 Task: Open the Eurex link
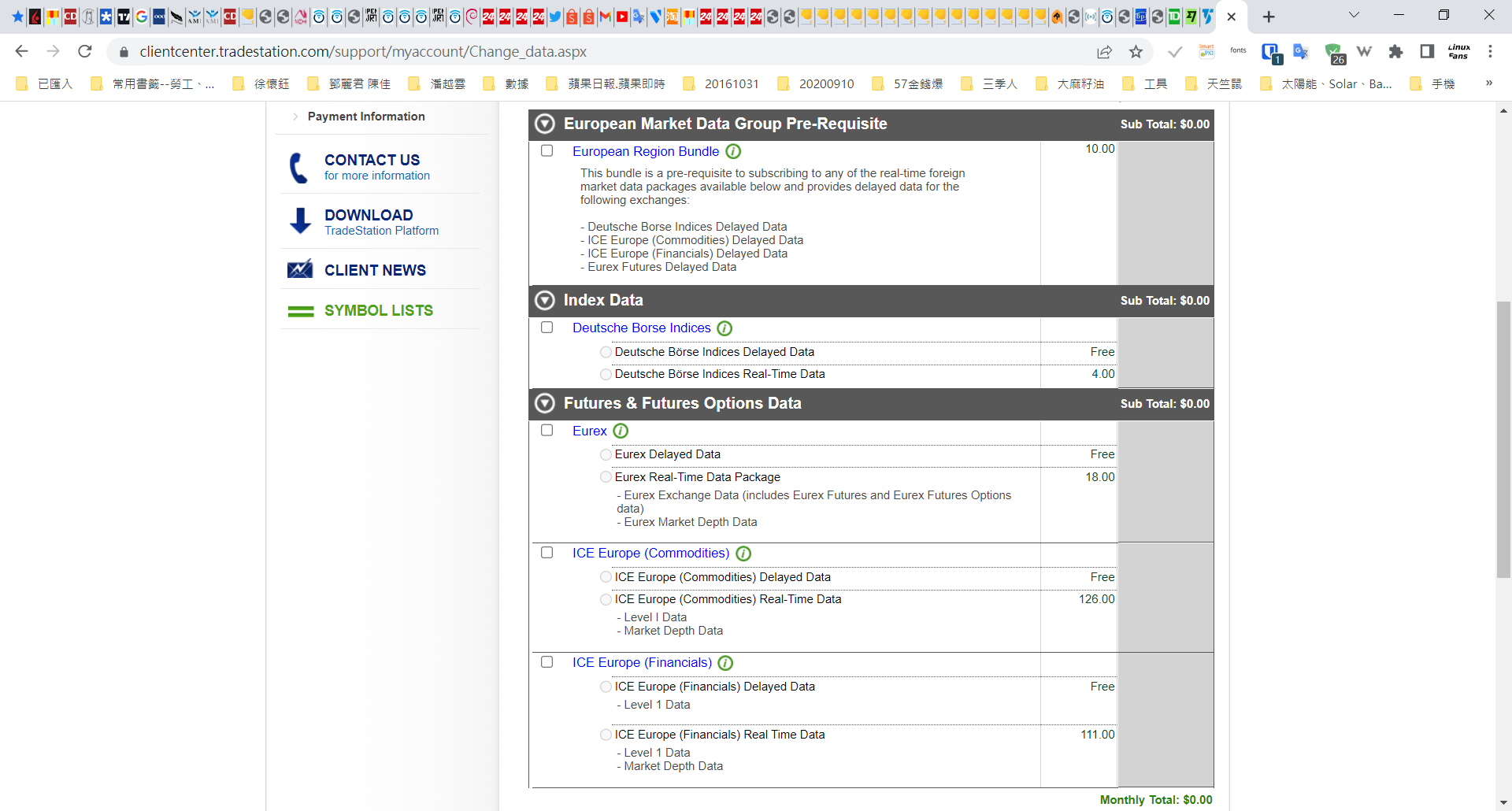point(590,431)
